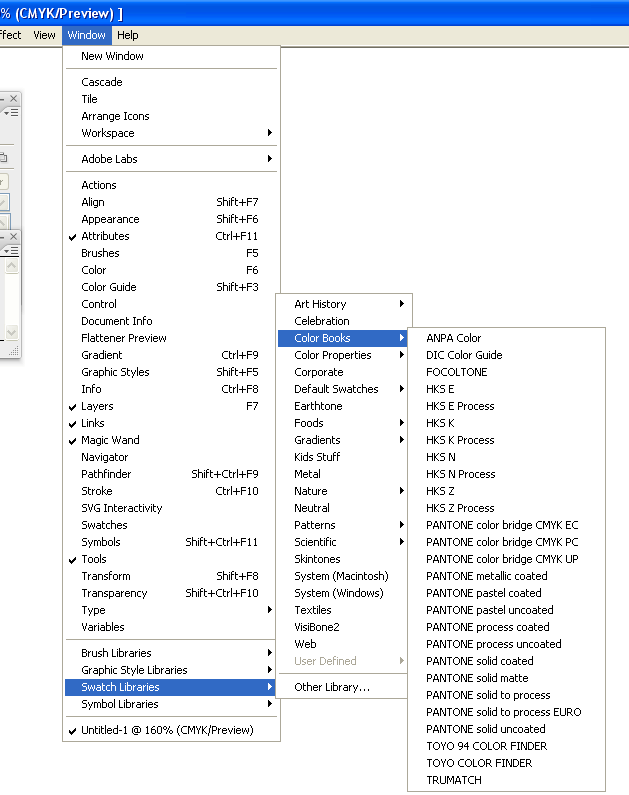Open lower left panel's flyout menu

point(12,250)
